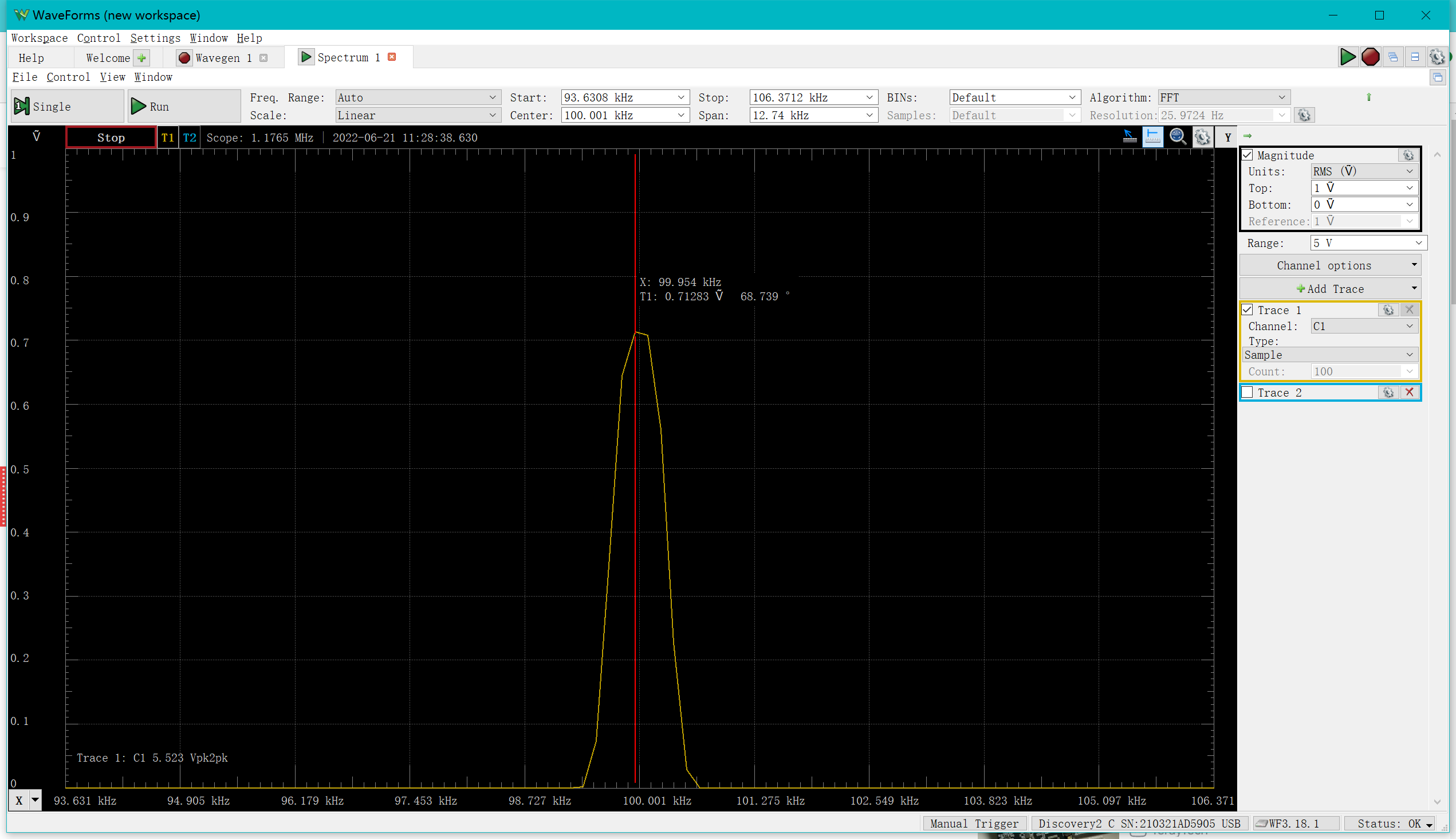Open the Trace 1 gear settings
Screen dimensions: 1456x839
point(1388,310)
